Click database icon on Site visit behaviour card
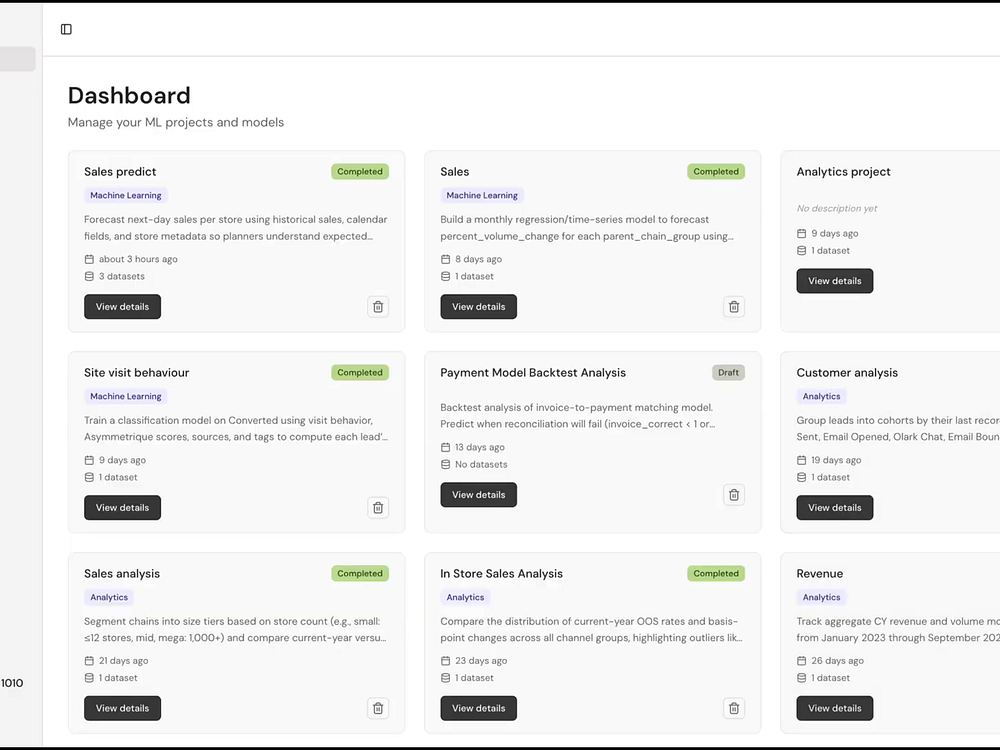Screen dimensions: 1000x750 coord(89,477)
